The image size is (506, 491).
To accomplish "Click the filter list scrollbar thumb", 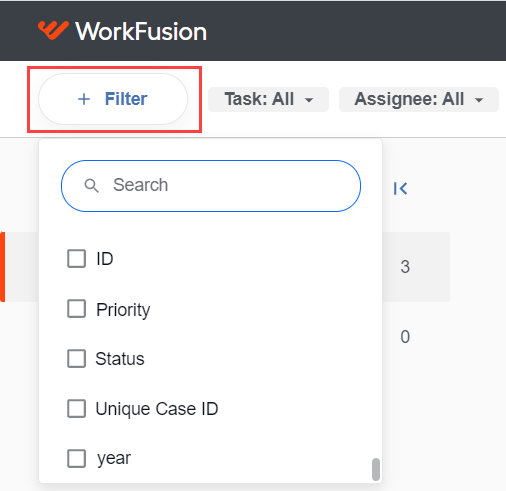I will coord(376,469).
